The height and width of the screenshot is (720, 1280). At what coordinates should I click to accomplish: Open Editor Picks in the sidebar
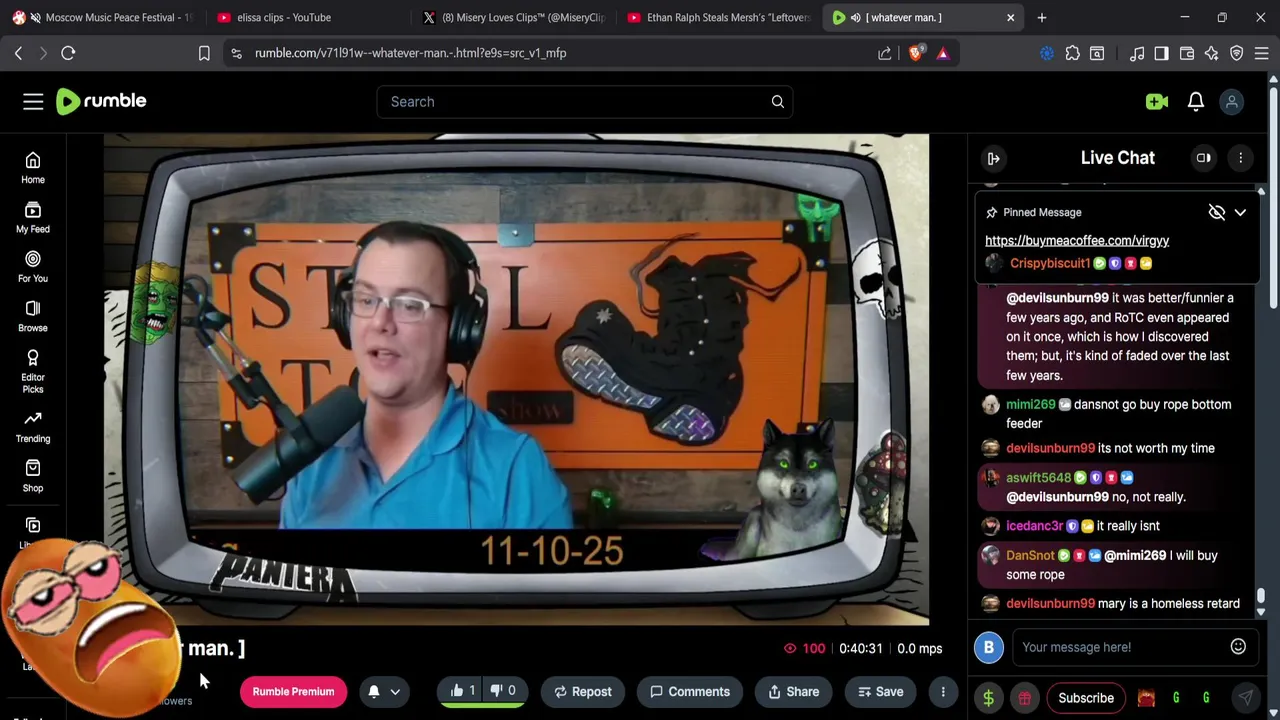[x=33, y=371]
